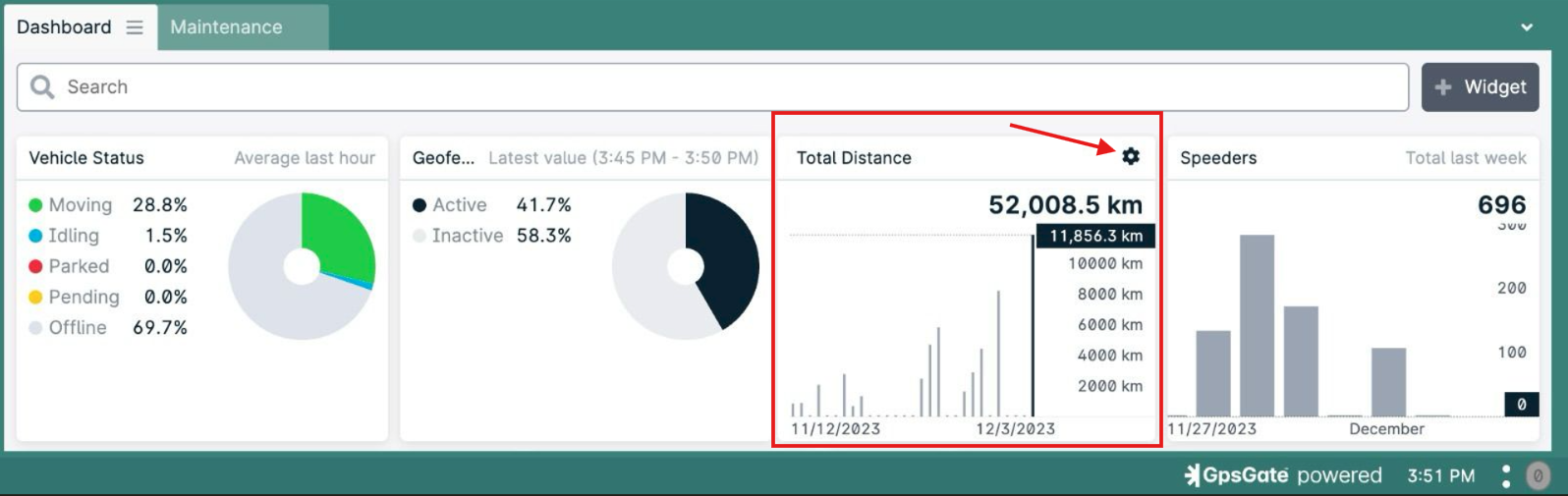Click the 52,008.5 km total value

[x=1066, y=205]
